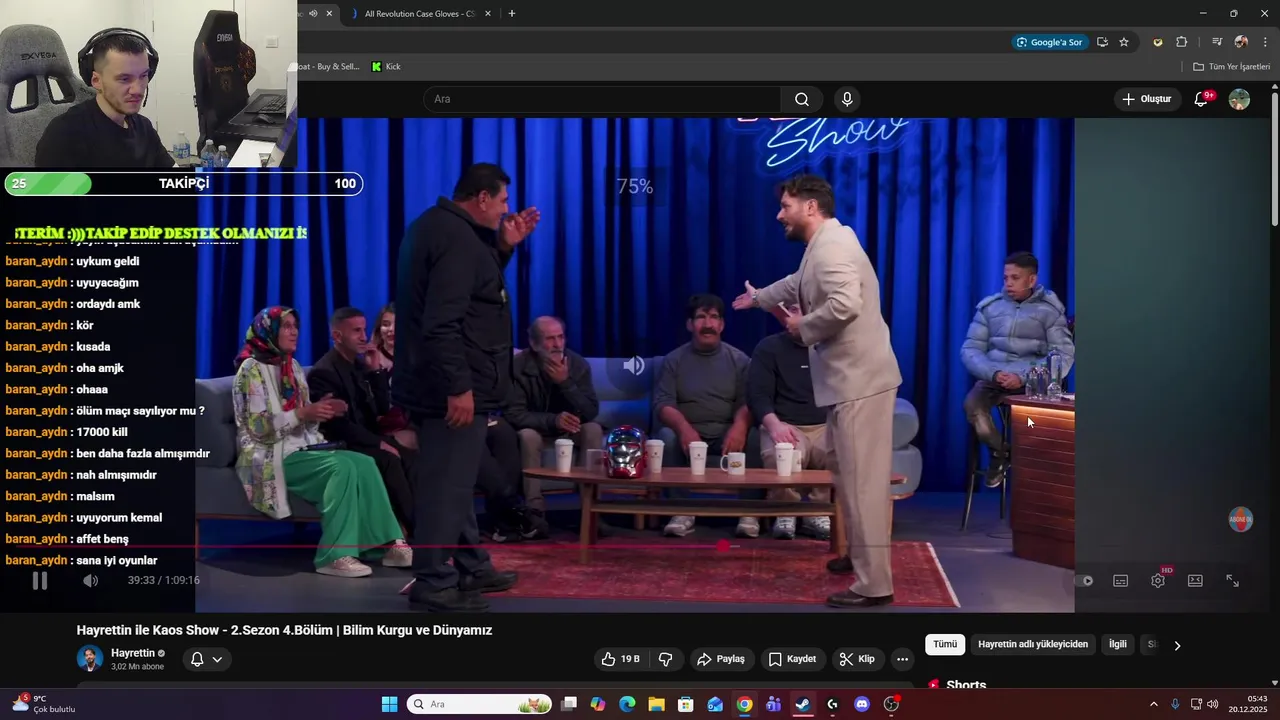Click the Google'a Sor lens button
Screen dimensions: 1280x720
coord(1049,42)
